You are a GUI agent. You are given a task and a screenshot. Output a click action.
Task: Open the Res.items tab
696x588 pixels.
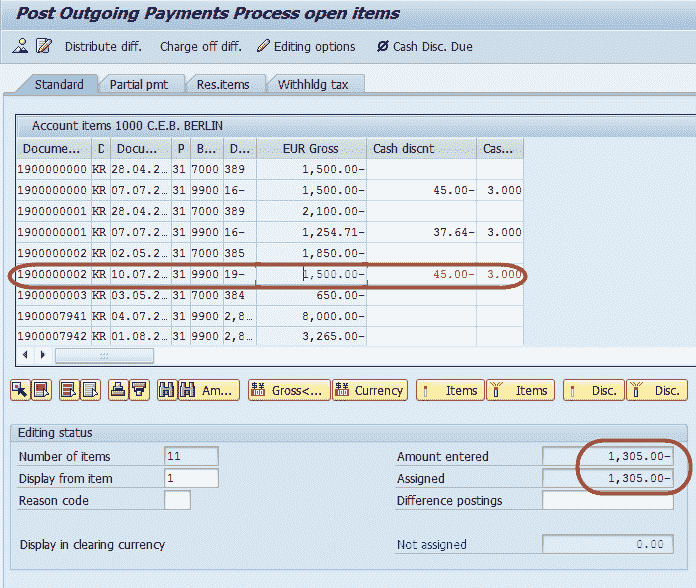tap(223, 84)
